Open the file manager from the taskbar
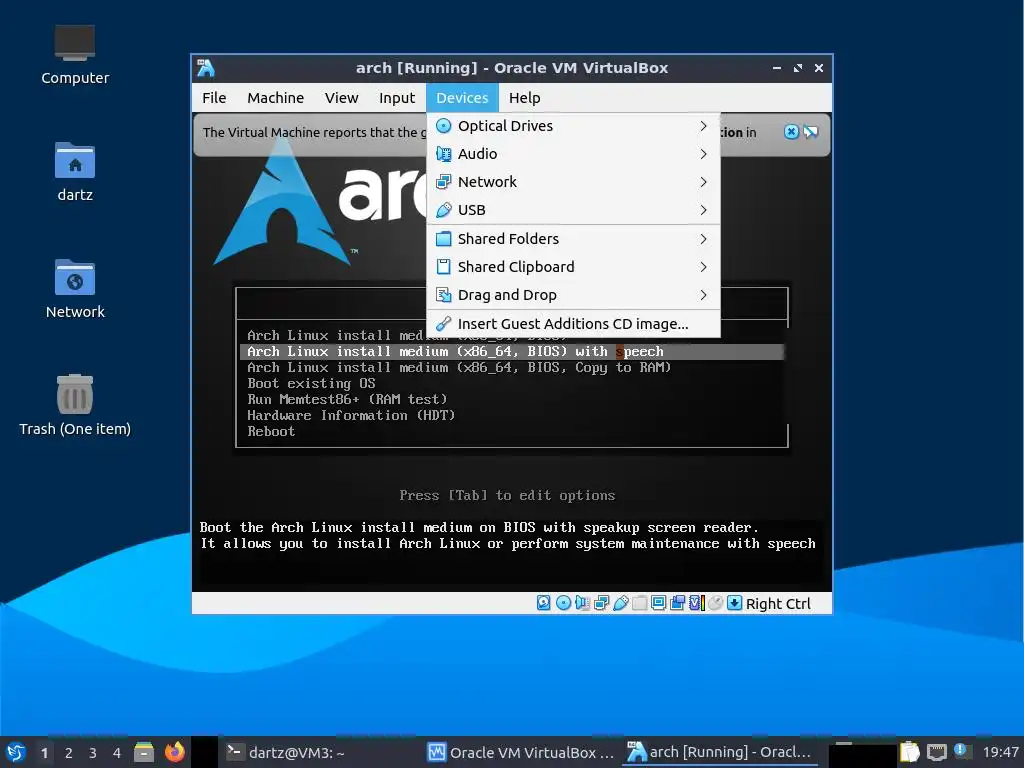 [144, 752]
